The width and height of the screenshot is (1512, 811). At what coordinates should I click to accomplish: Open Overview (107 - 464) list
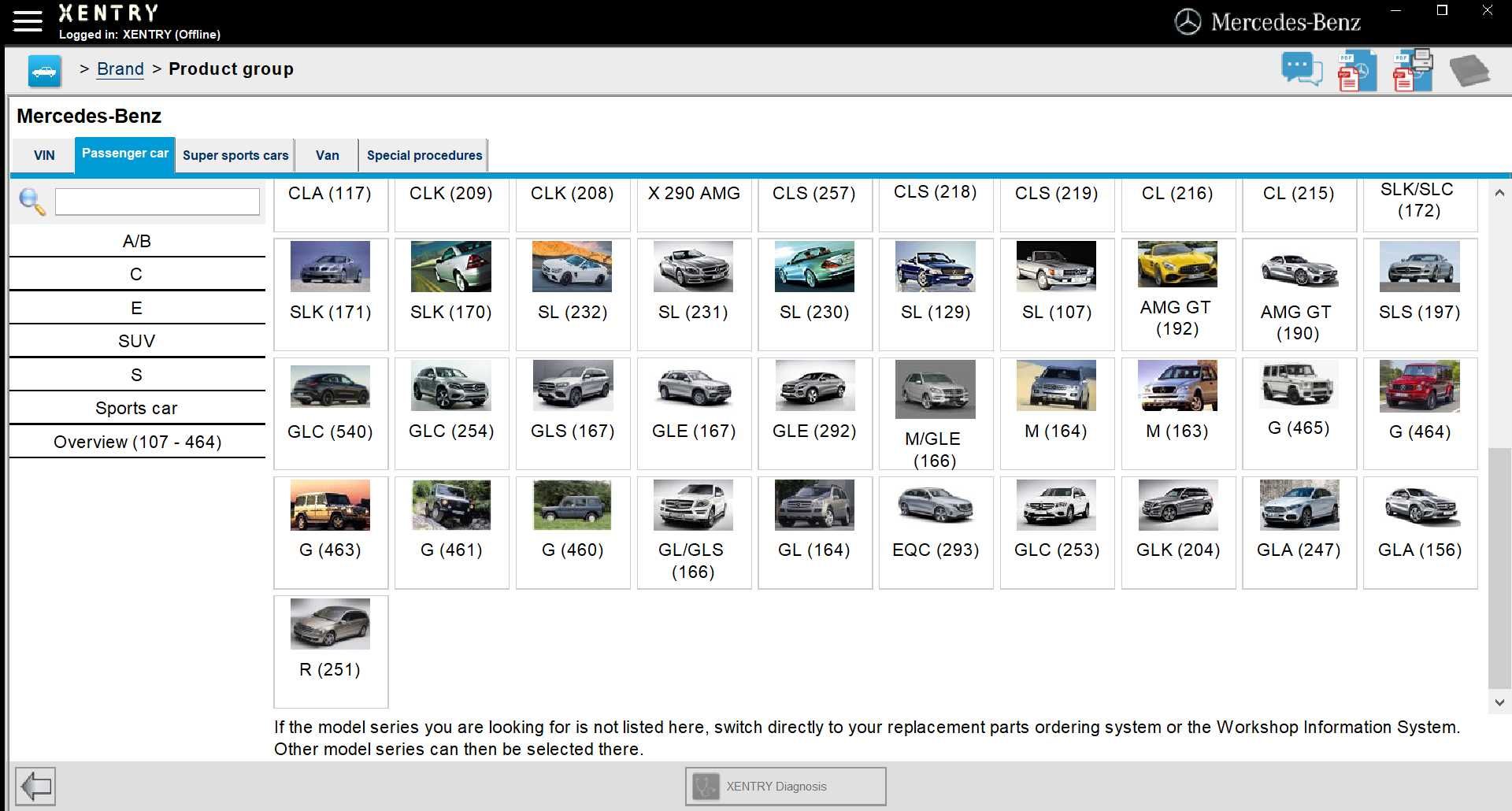click(137, 442)
